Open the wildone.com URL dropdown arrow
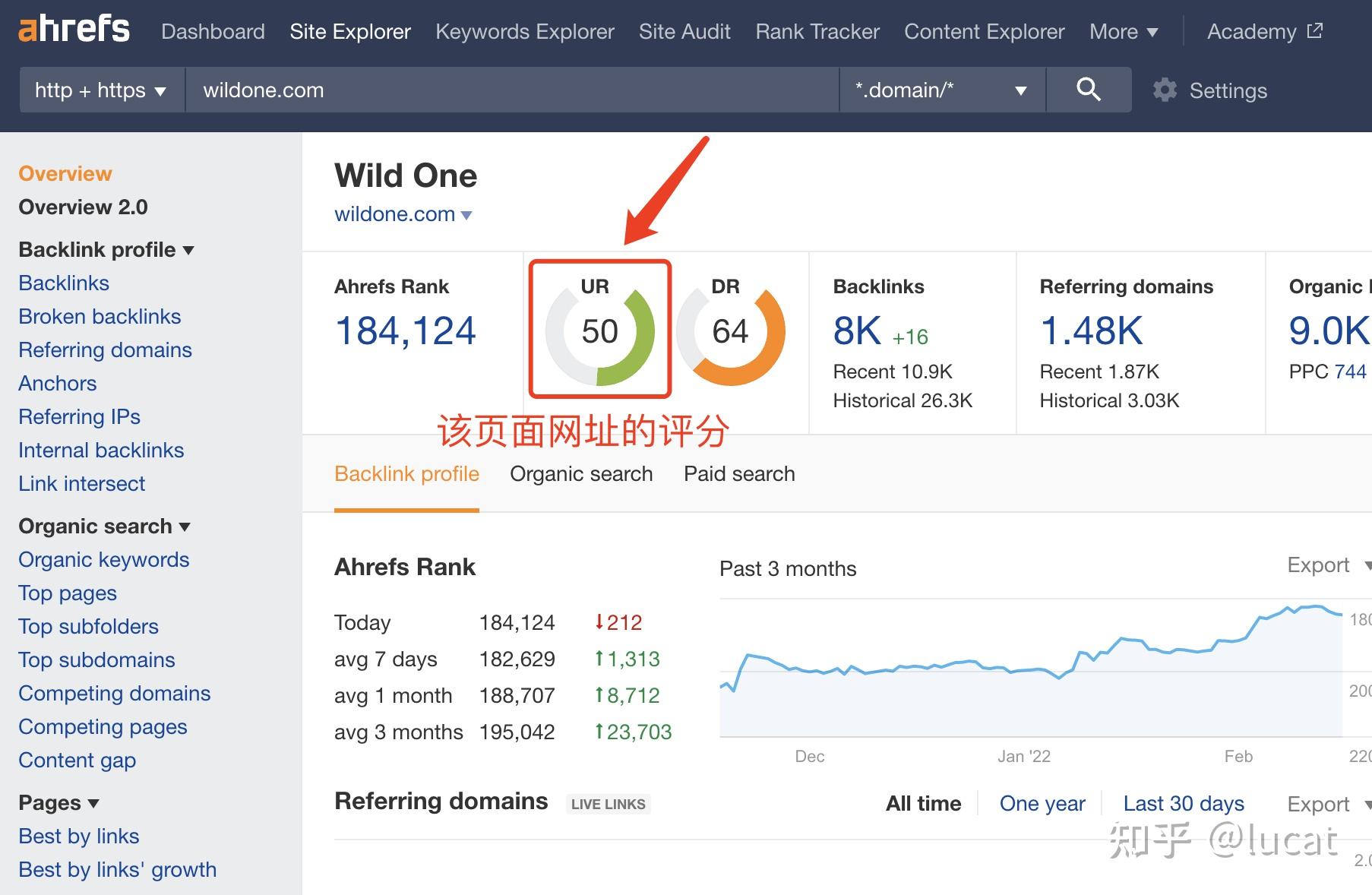Screen dimensions: 1372x895 [466, 215]
